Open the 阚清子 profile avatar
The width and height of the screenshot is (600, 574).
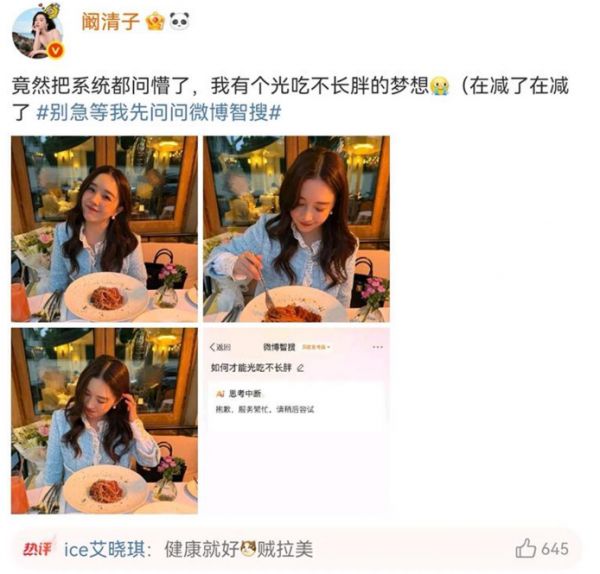[x=37, y=33]
